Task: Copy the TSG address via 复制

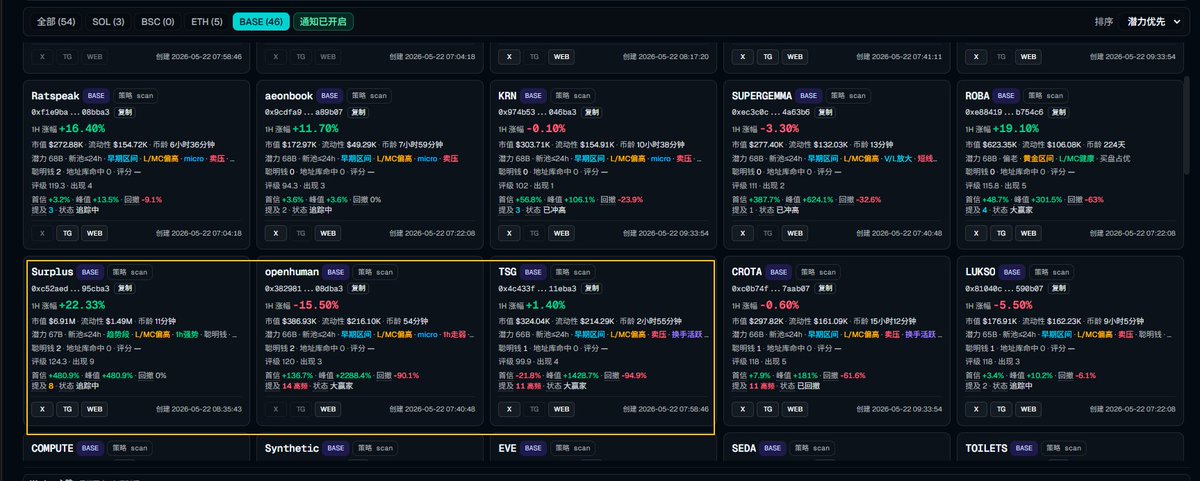Action: 593,287
